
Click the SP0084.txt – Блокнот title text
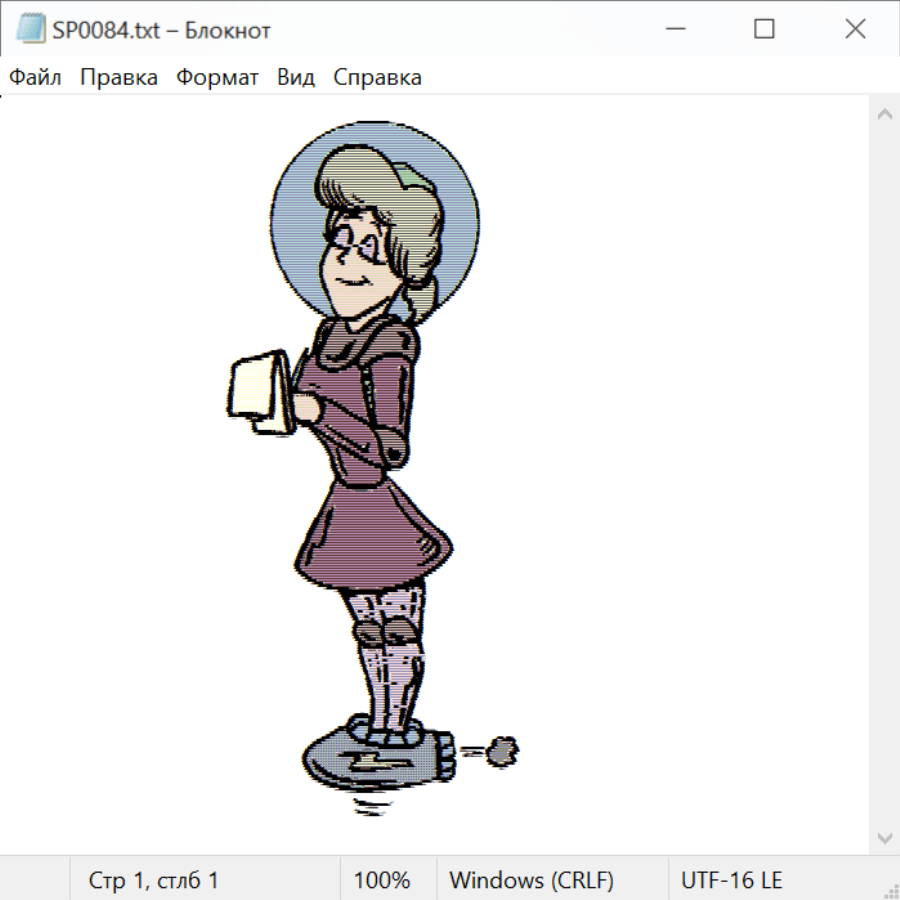[x=161, y=30]
